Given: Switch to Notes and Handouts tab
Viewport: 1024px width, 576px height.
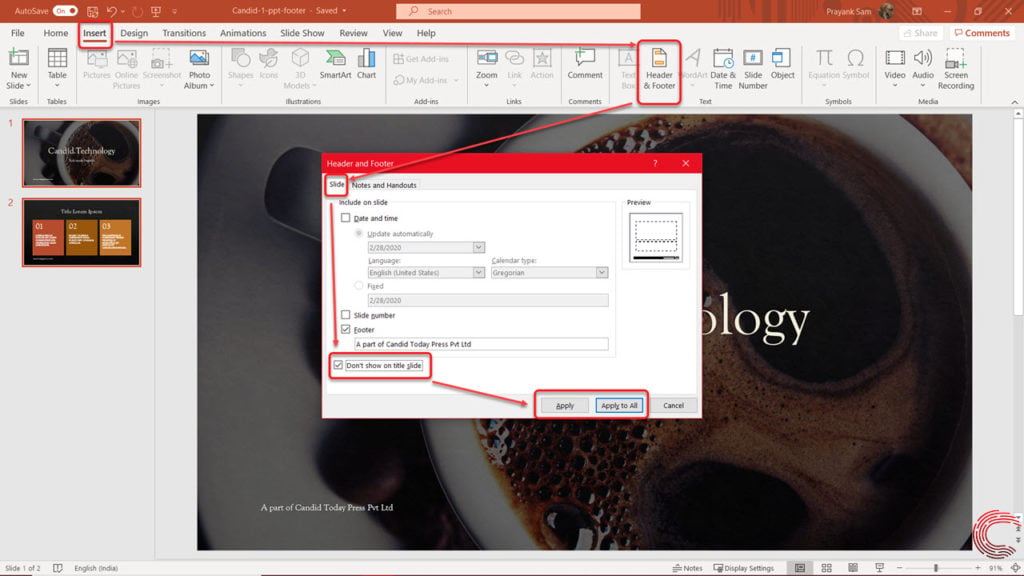Looking at the screenshot, I should [x=384, y=185].
